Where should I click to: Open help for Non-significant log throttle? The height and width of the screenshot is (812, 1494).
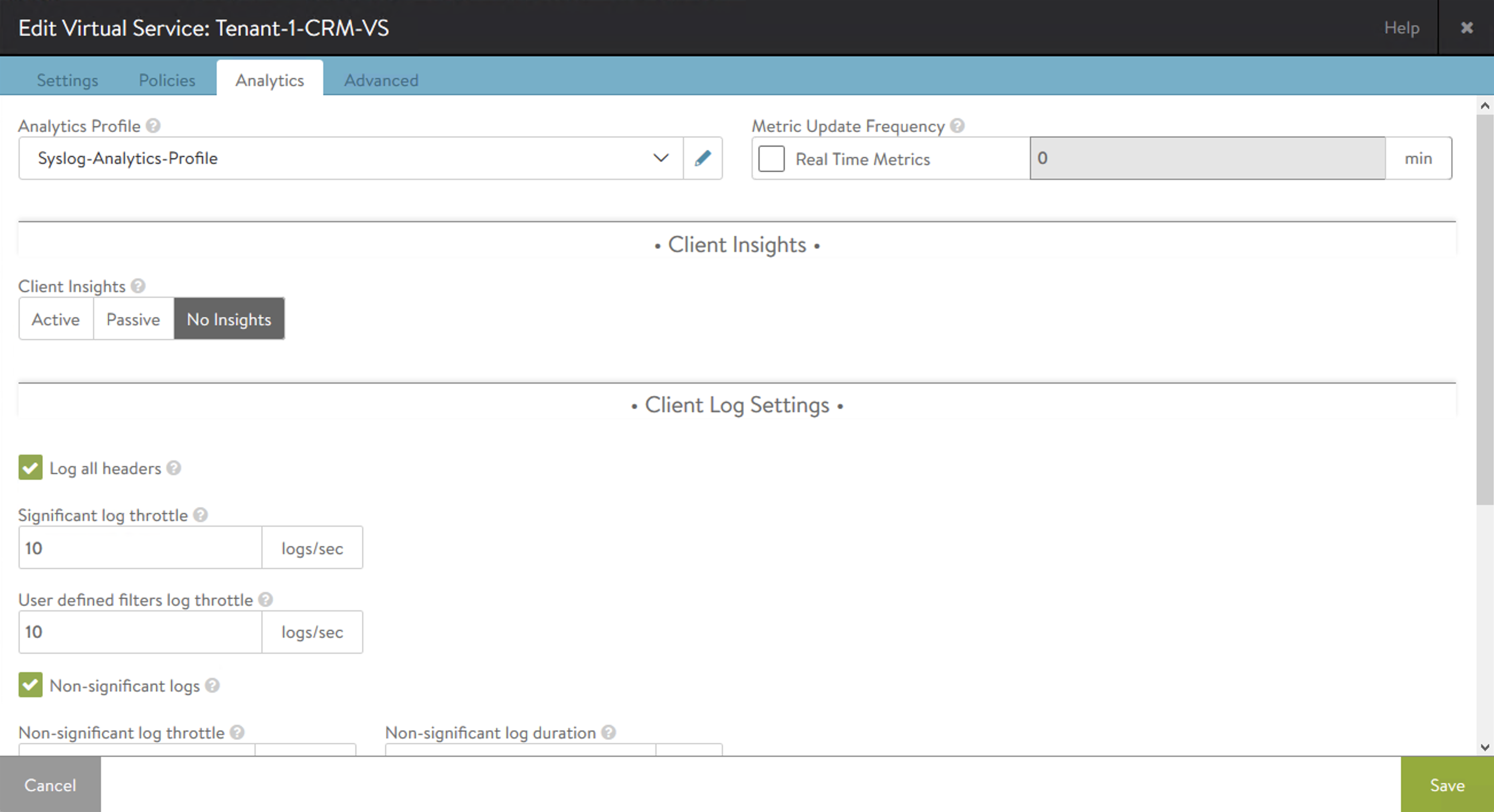coord(237,732)
